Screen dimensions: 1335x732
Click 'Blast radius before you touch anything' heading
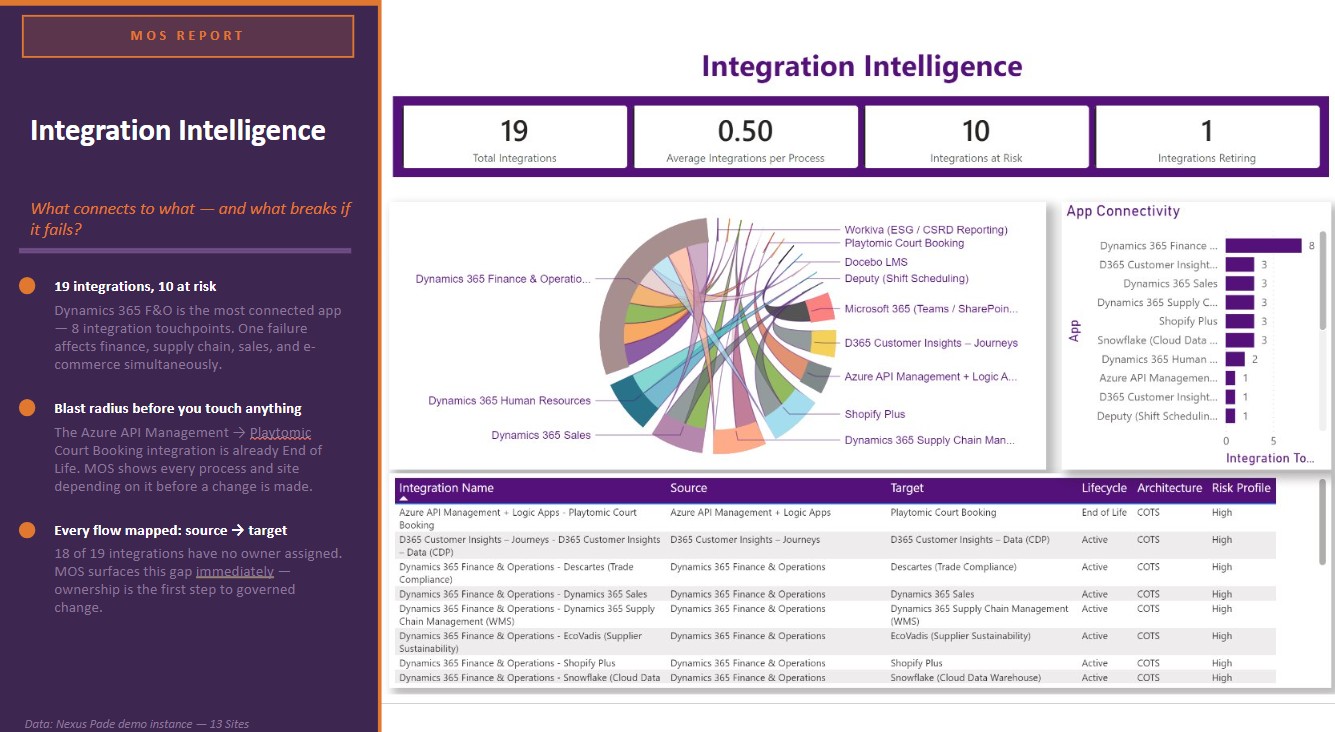point(178,409)
